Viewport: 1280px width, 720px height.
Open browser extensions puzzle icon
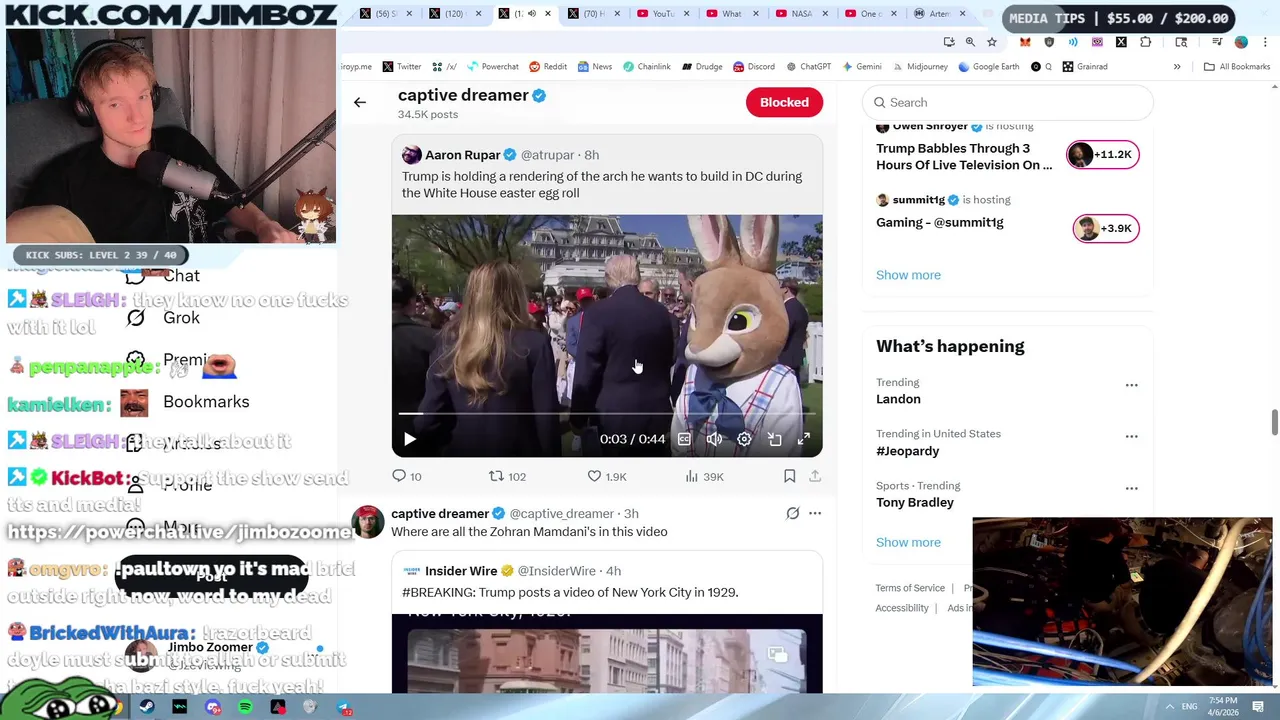tap(1146, 42)
